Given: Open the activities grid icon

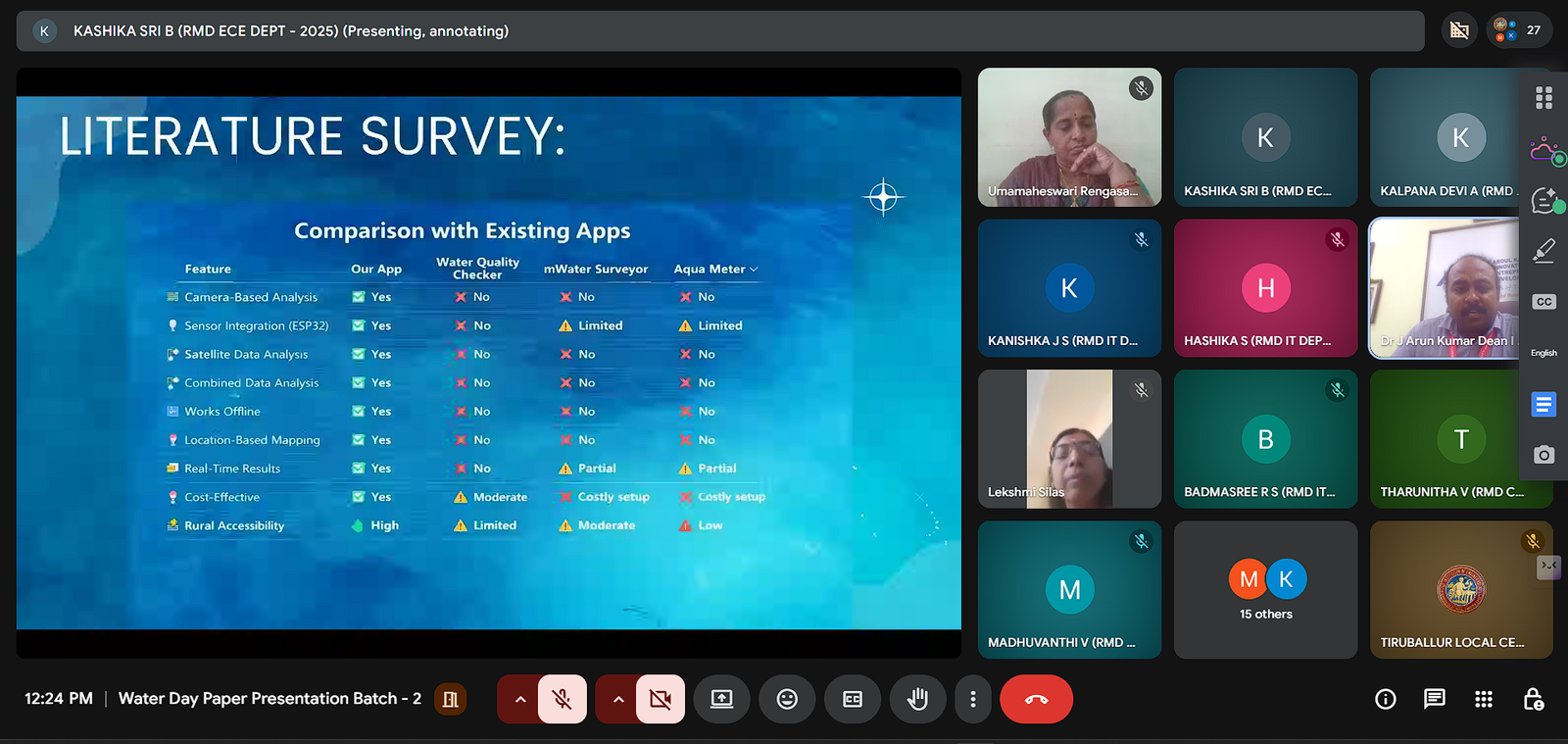Looking at the screenshot, I should (1484, 699).
